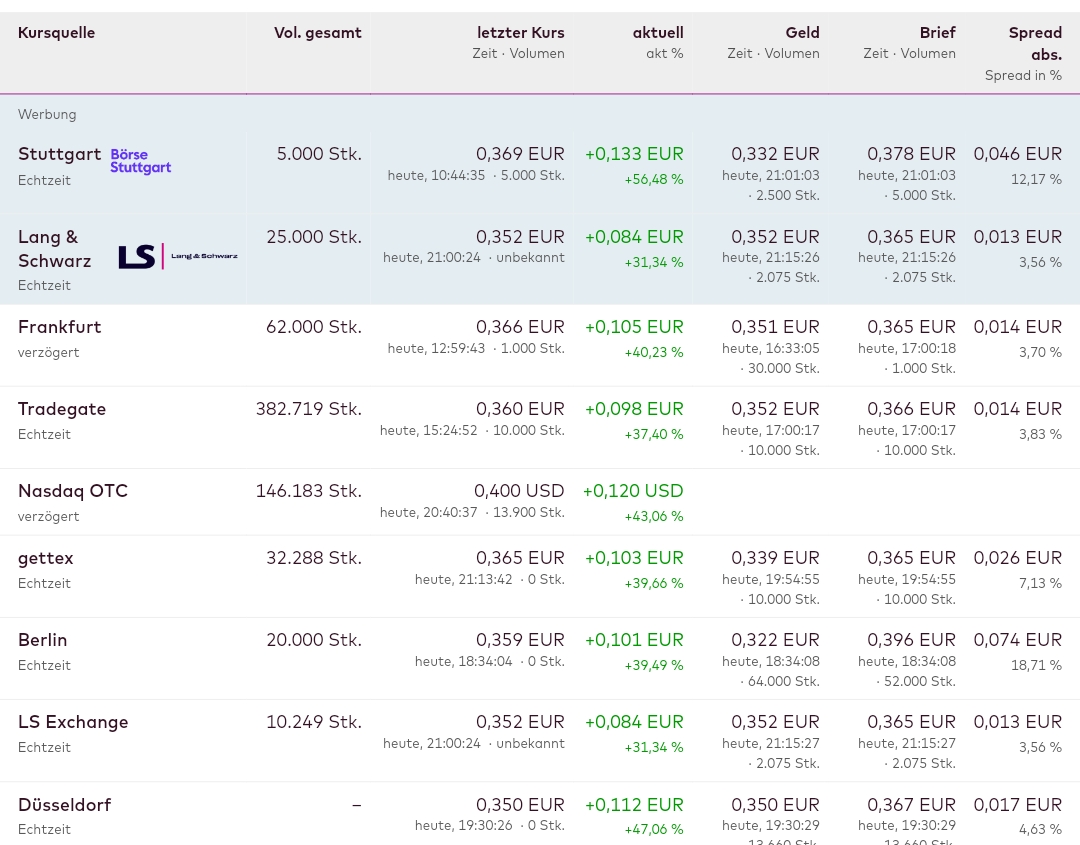Select the Berlin exchange
The height and width of the screenshot is (845, 1080).
pyautogui.click(x=43, y=640)
